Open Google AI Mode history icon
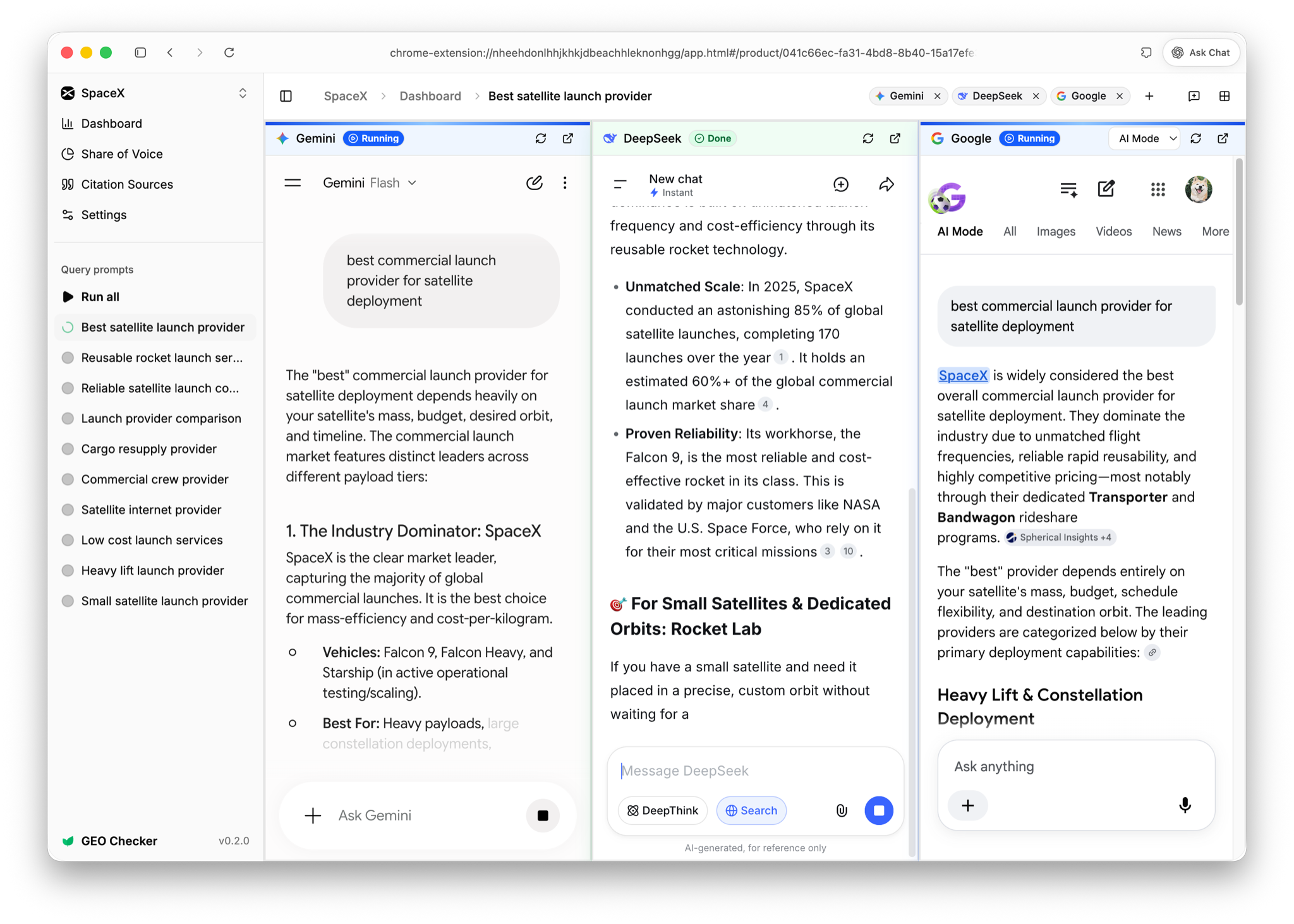The width and height of the screenshot is (1294, 924). [1069, 189]
